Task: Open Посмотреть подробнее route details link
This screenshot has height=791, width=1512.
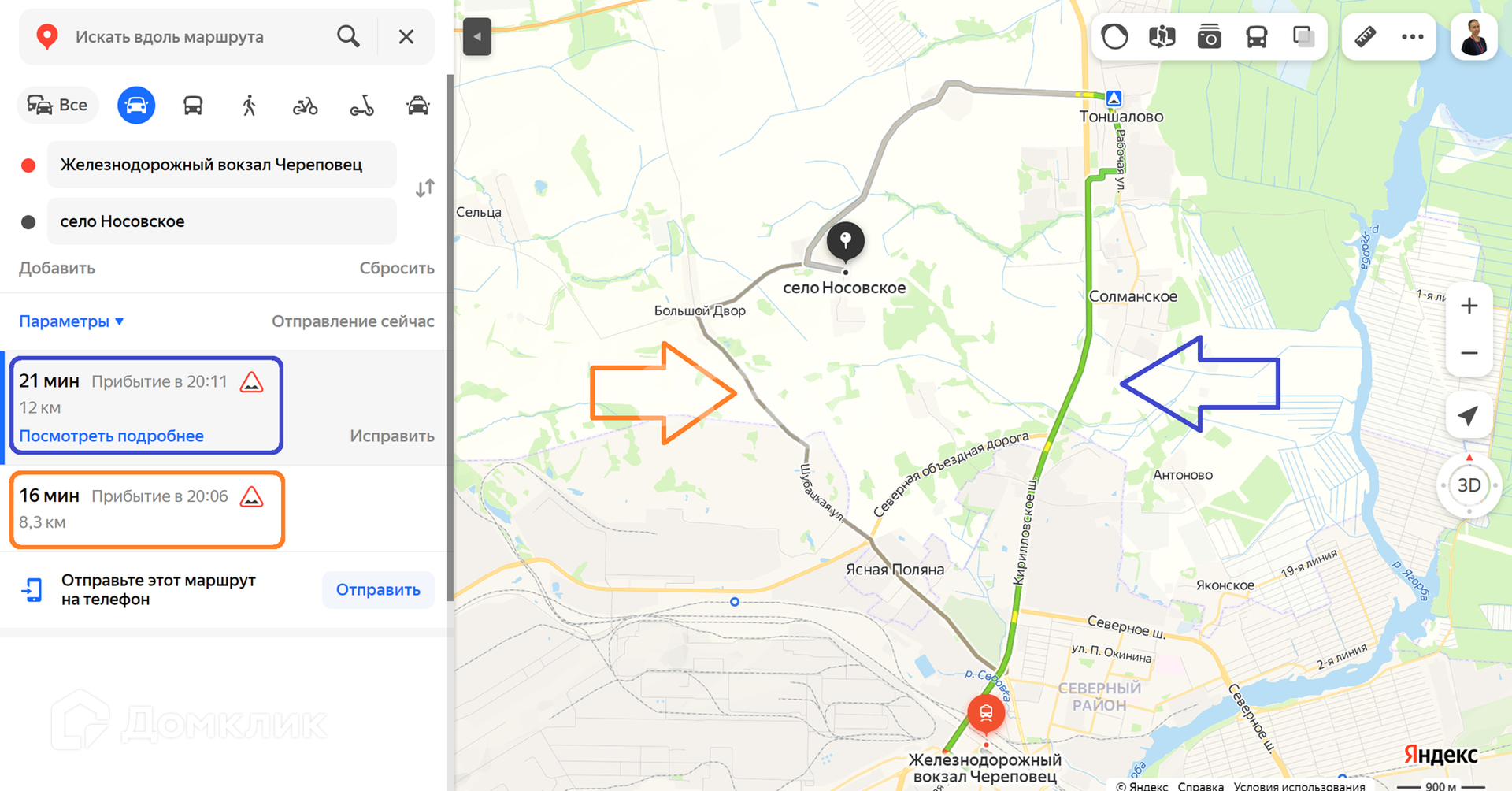Action: (112, 436)
